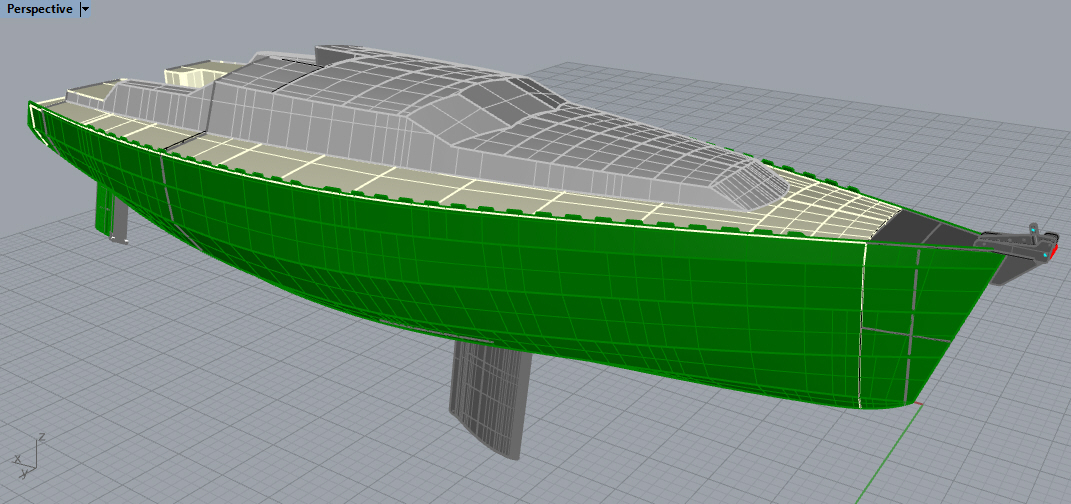
Task: Open the Perspective viewport dropdown arrow
Action: 85,9
